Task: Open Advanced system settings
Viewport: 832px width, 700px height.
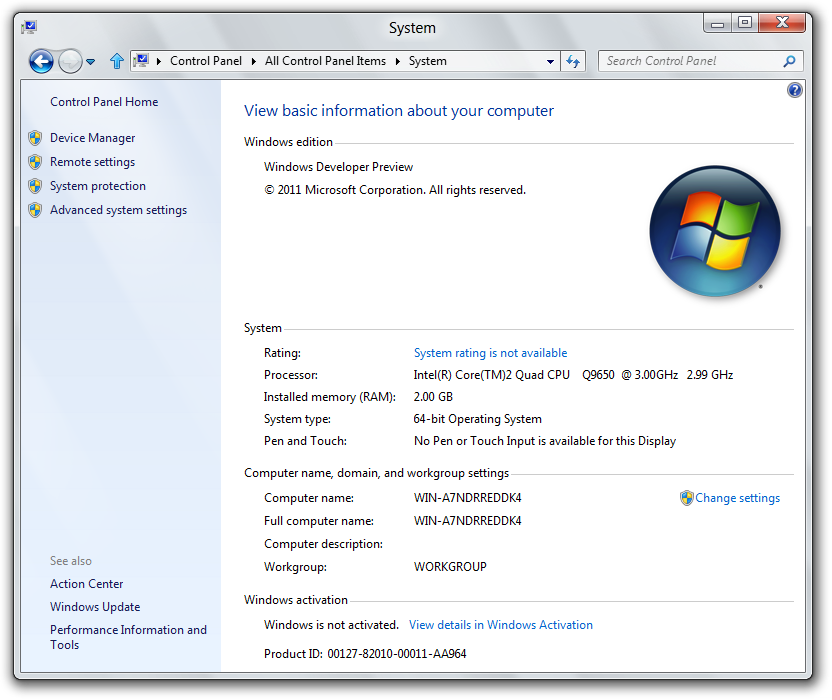Action: point(118,210)
